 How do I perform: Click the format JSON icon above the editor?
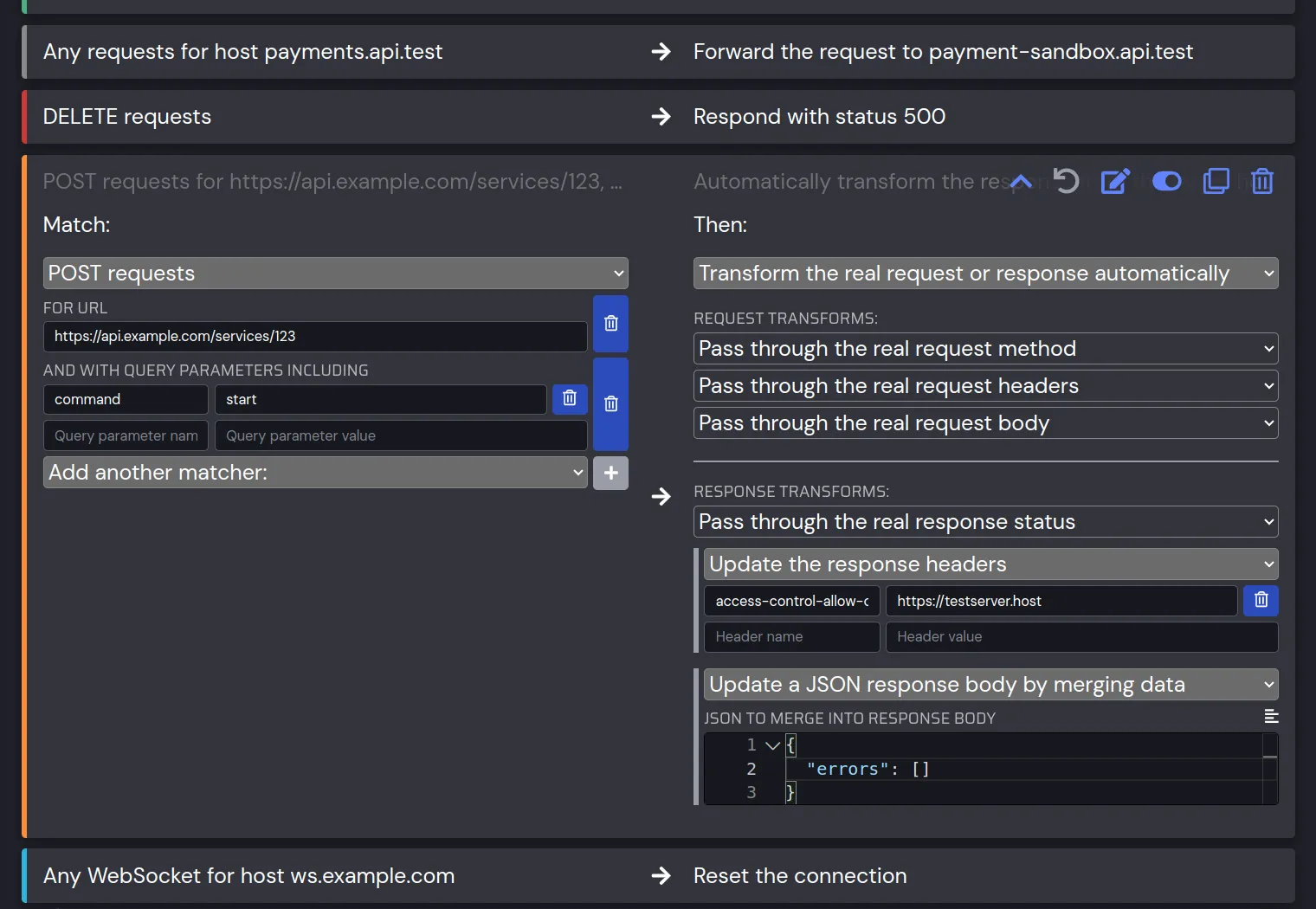click(1271, 717)
